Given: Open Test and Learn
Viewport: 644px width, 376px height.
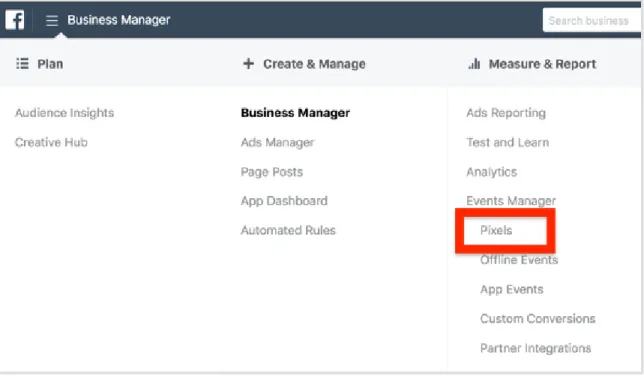Looking at the screenshot, I should [x=508, y=143].
